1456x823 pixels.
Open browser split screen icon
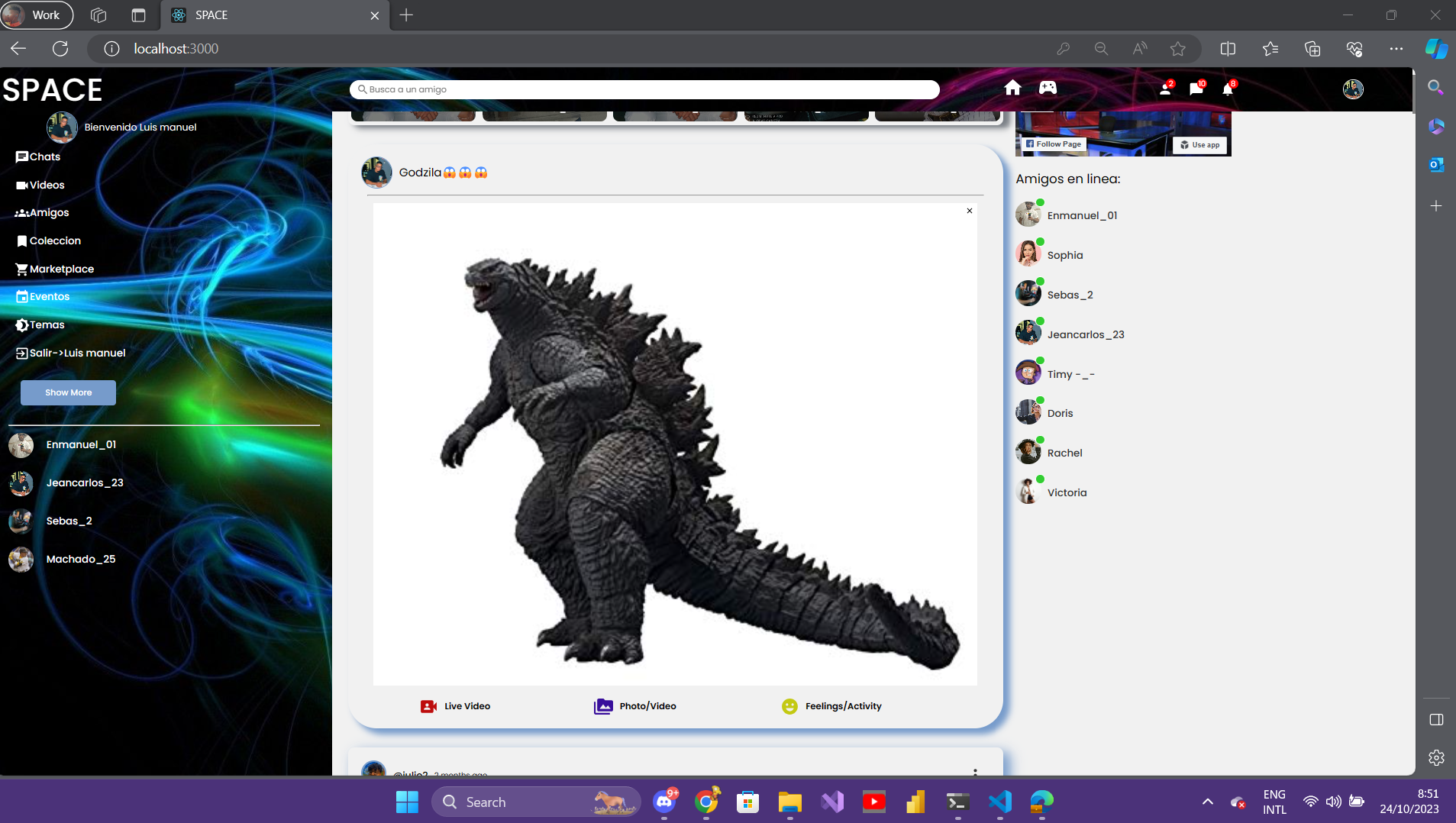click(x=1228, y=48)
